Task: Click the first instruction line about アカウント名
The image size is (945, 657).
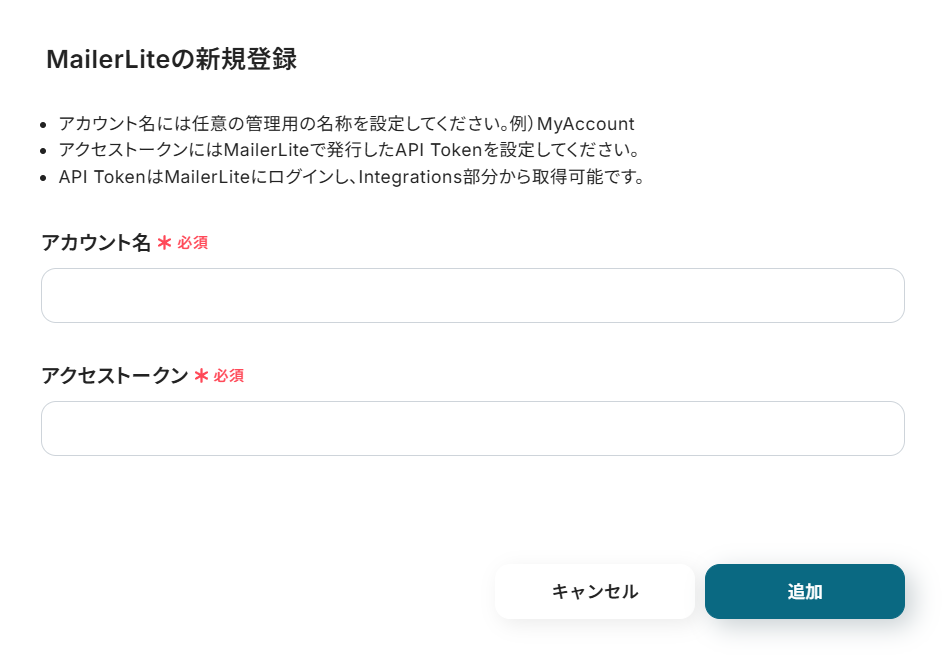Action: [300, 124]
